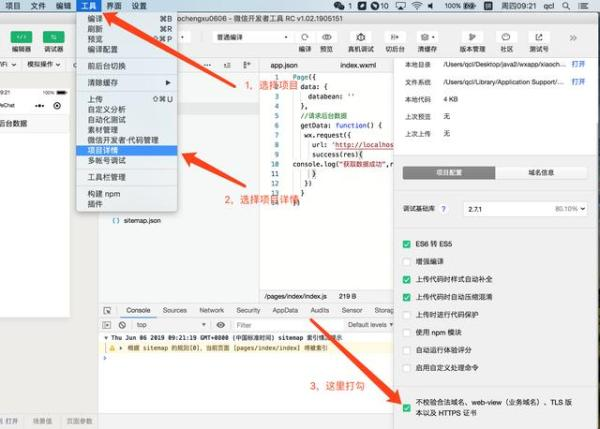Select sitemap.json in file tree

(142, 221)
